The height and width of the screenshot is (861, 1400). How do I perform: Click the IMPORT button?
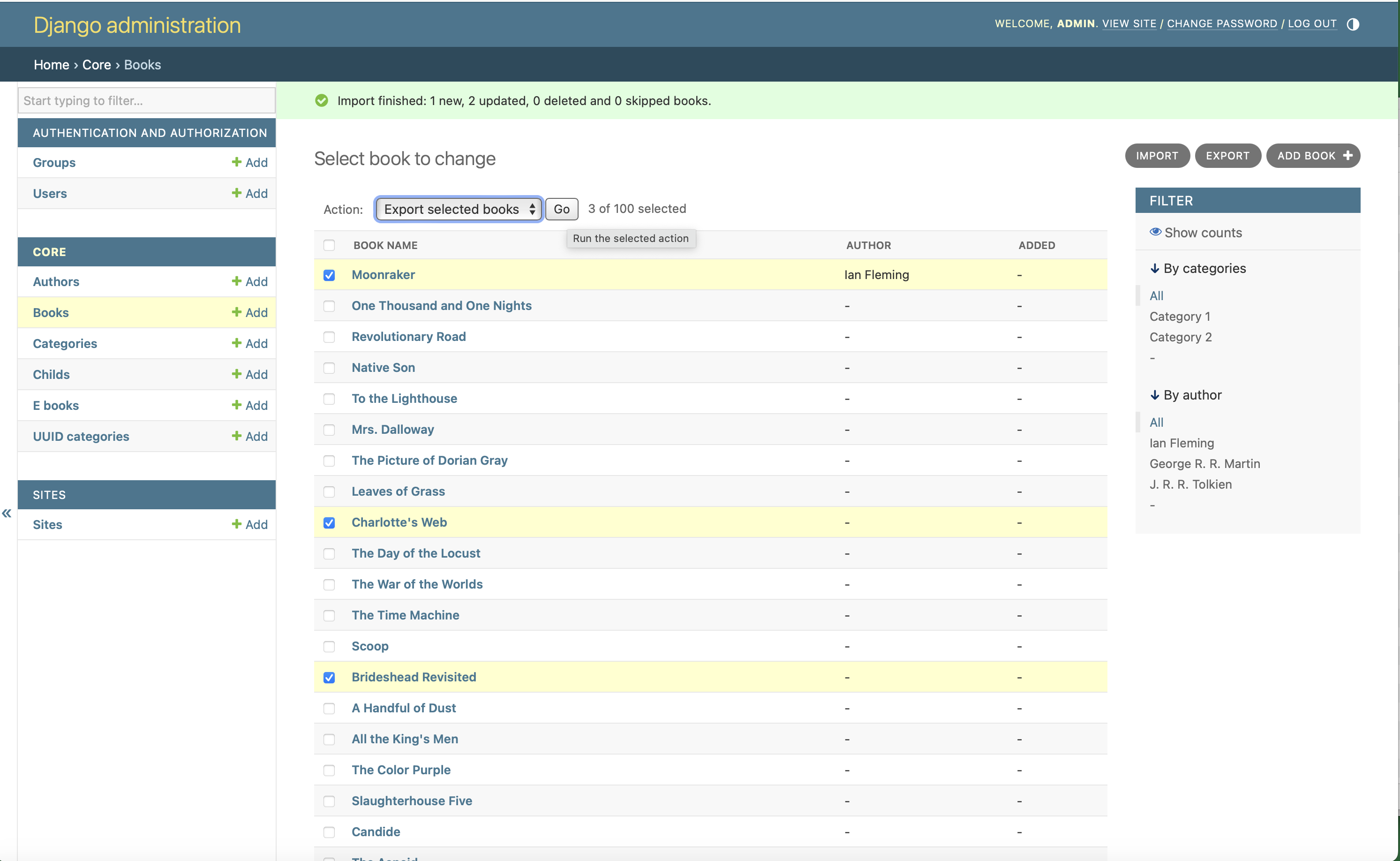1157,156
